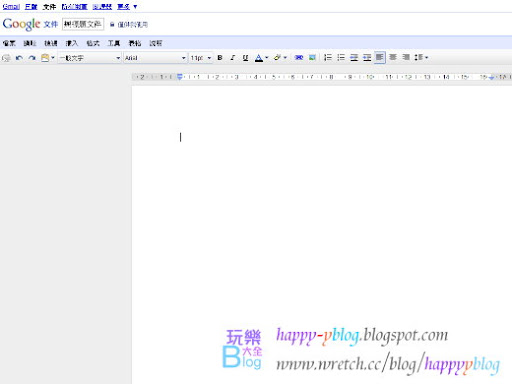Open the 格式 (Format) menu
The width and height of the screenshot is (512, 384).
click(x=93, y=43)
